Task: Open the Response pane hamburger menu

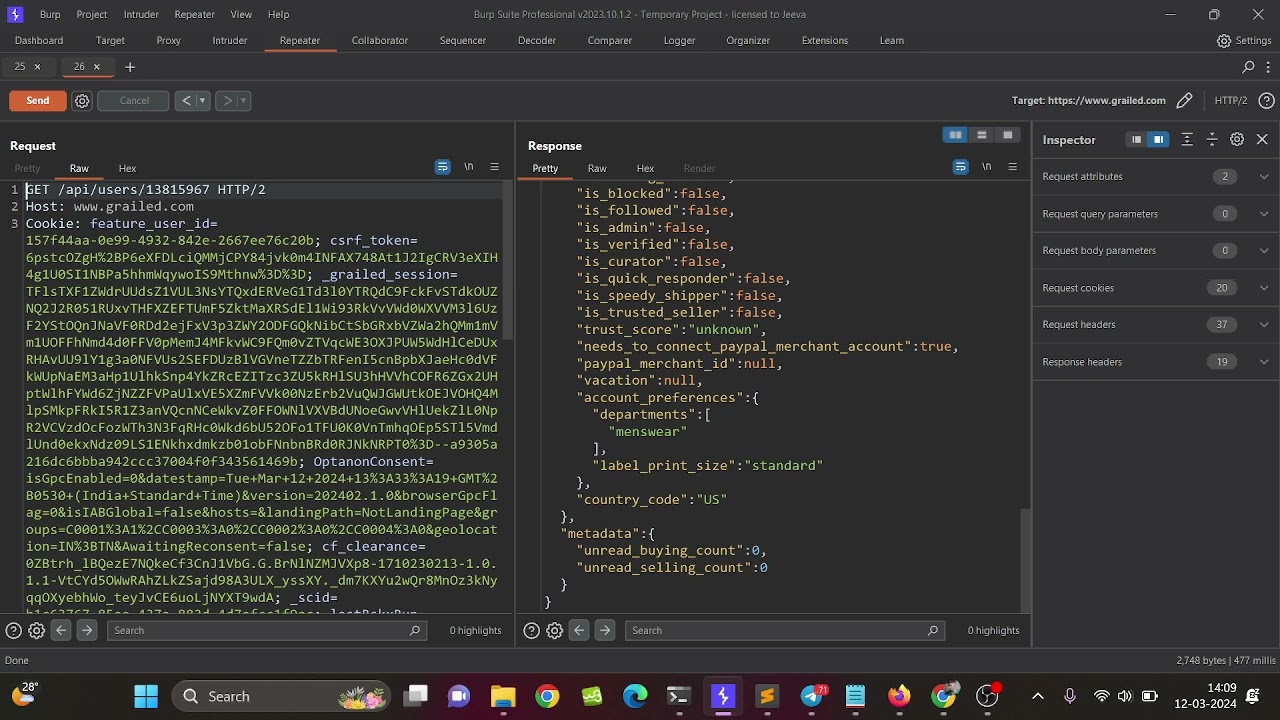Action: (x=1012, y=167)
